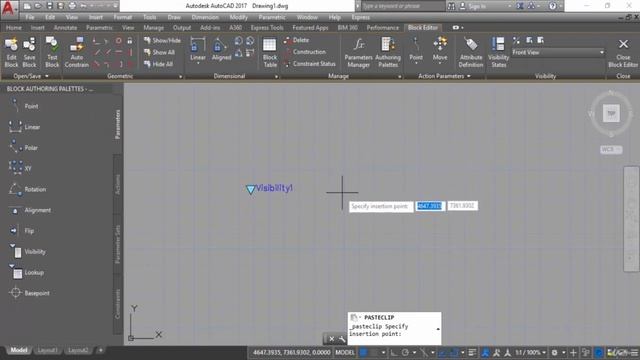This screenshot has height=360, width=640.
Task: Click Attribute Definition tool
Action: [471, 52]
